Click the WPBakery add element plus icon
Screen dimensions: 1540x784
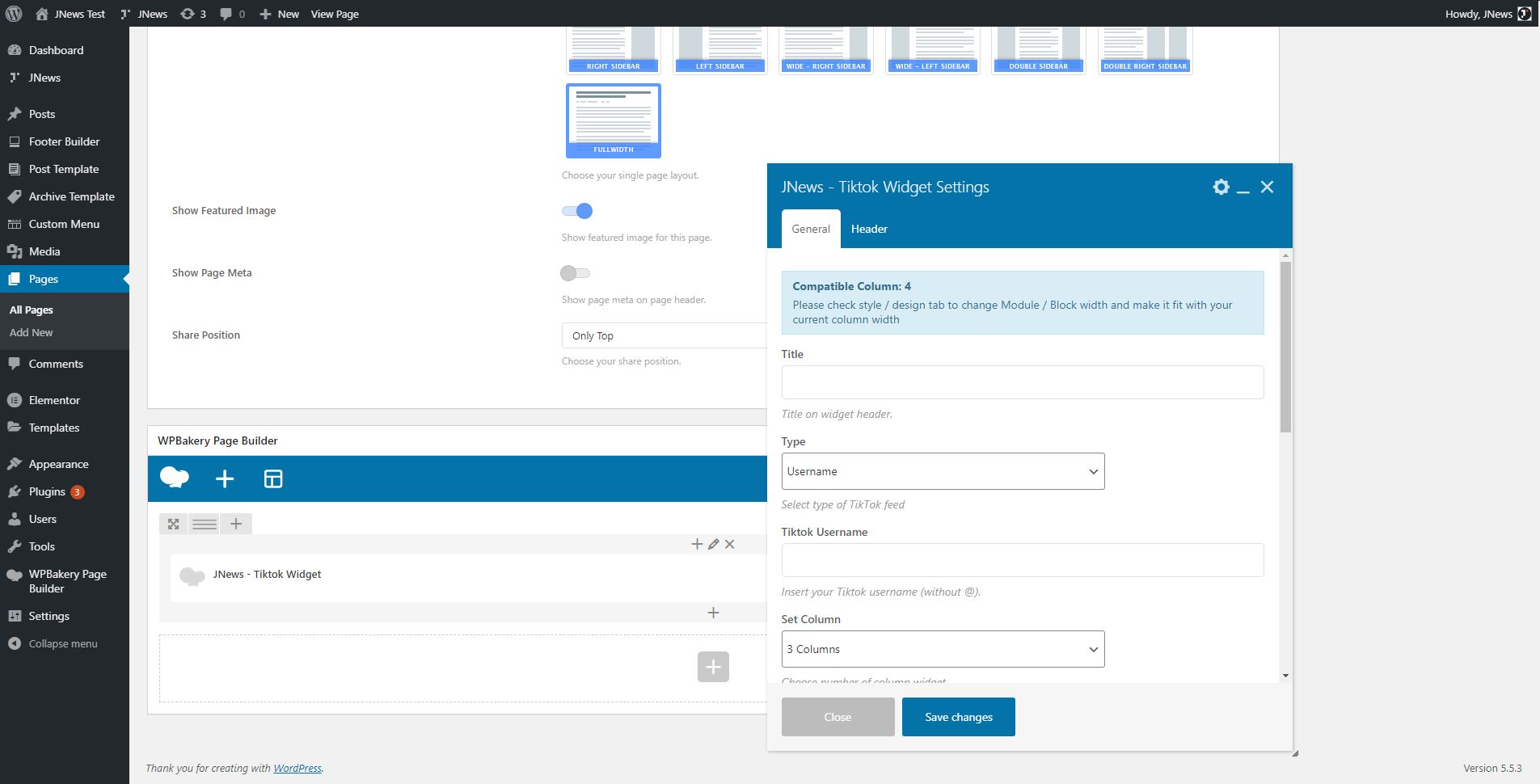[225, 479]
